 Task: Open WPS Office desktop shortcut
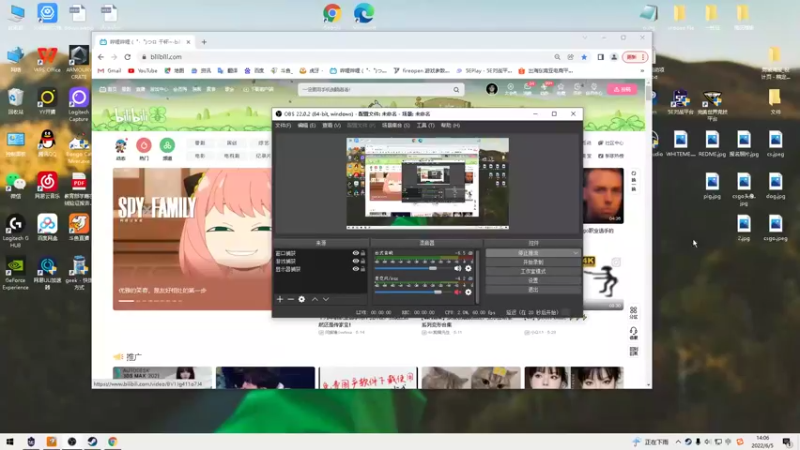47,59
